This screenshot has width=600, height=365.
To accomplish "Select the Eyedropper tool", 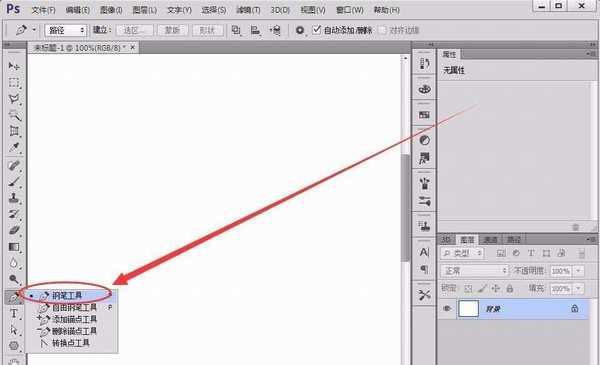I will 14,147.
